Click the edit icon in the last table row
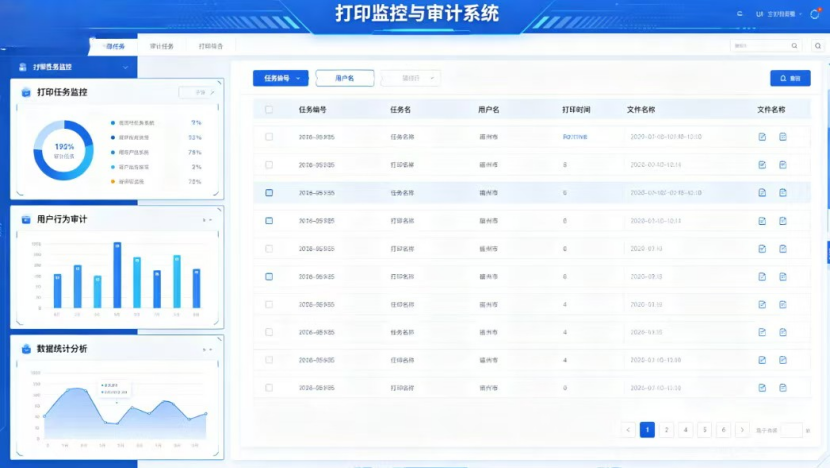Screen dimensions: 830x468 pos(762,388)
